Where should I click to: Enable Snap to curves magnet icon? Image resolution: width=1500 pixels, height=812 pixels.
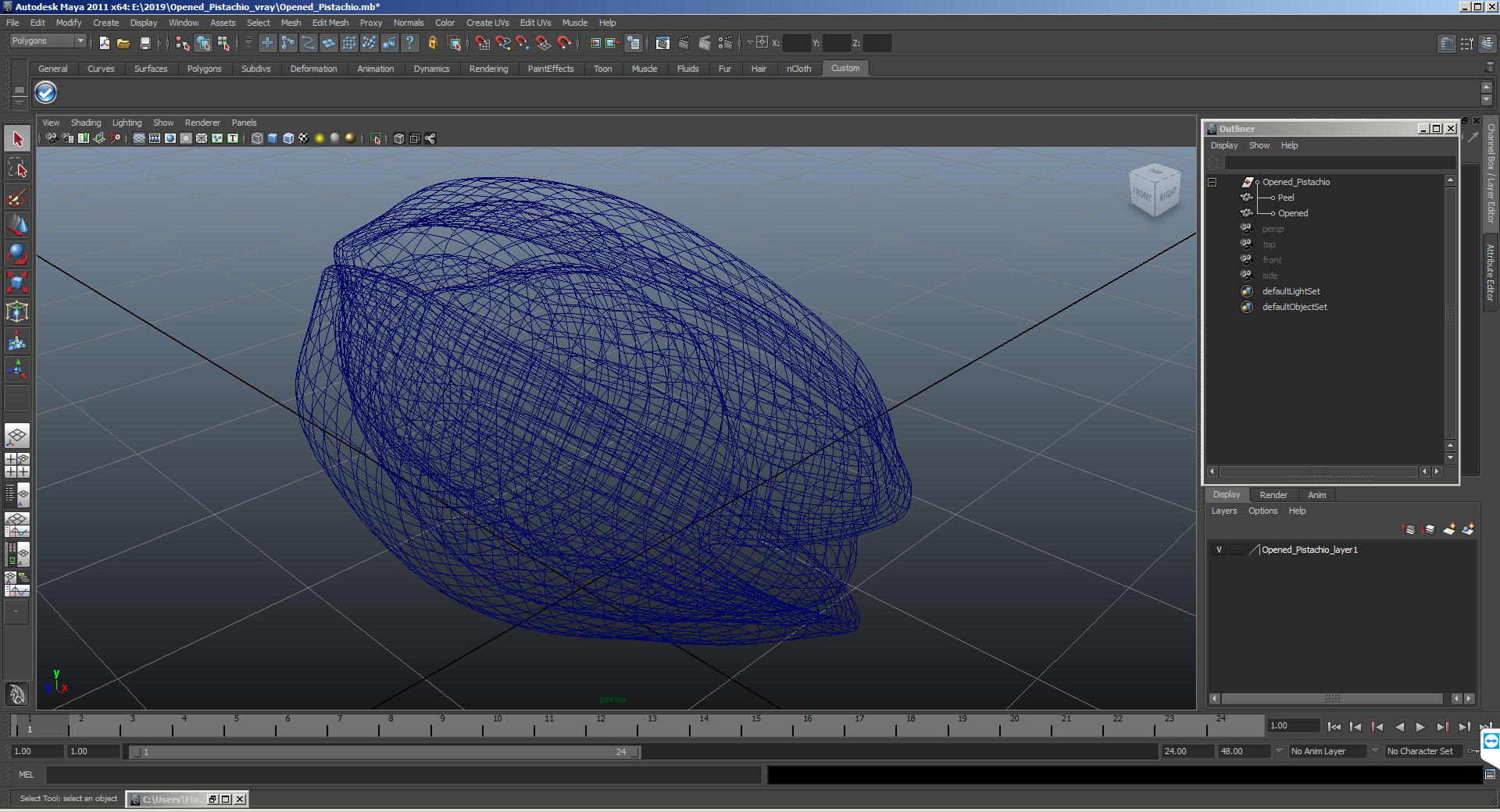(503, 43)
